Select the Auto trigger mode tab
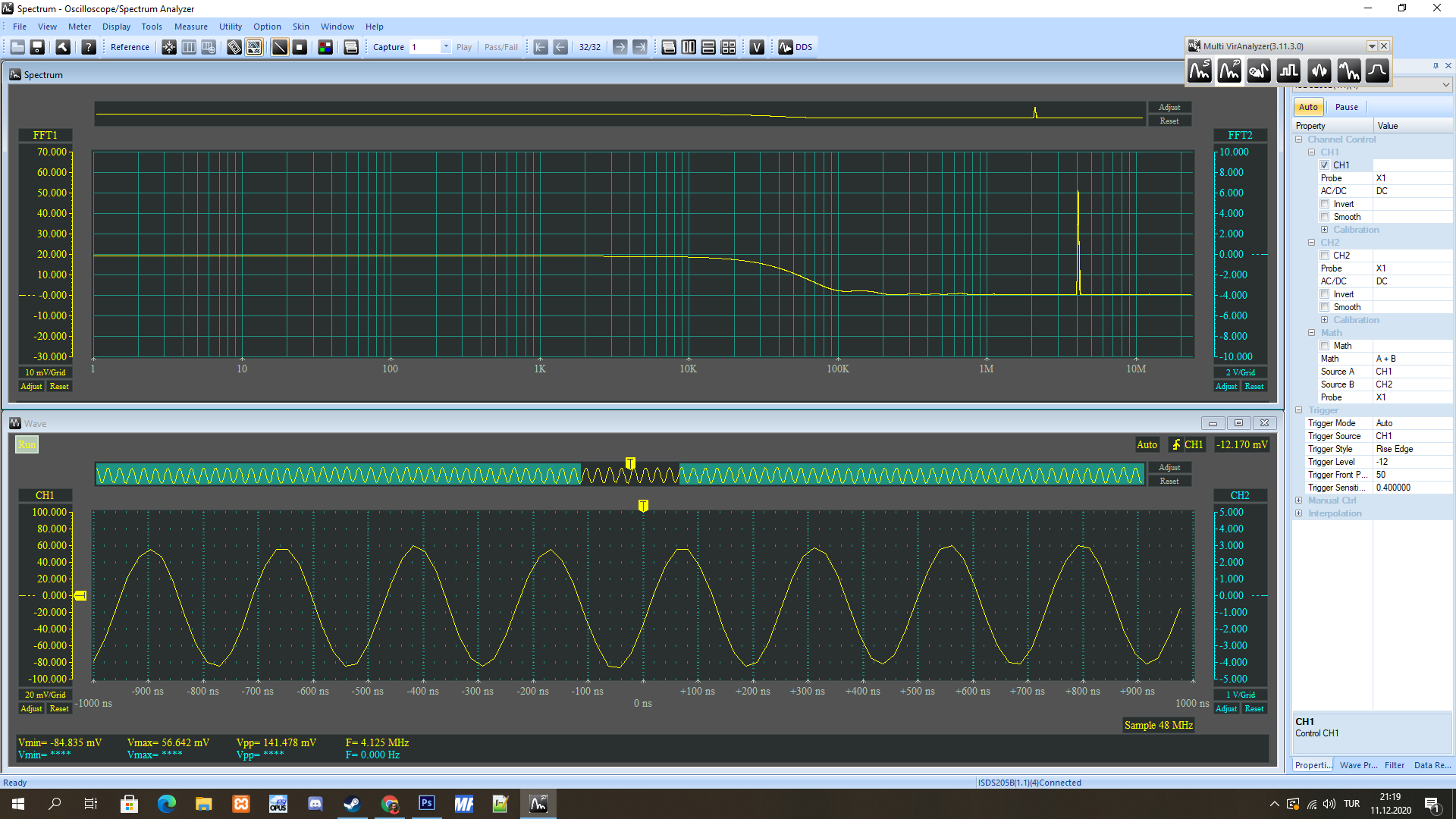This screenshot has height=819, width=1456. pyautogui.click(x=1310, y=106)
